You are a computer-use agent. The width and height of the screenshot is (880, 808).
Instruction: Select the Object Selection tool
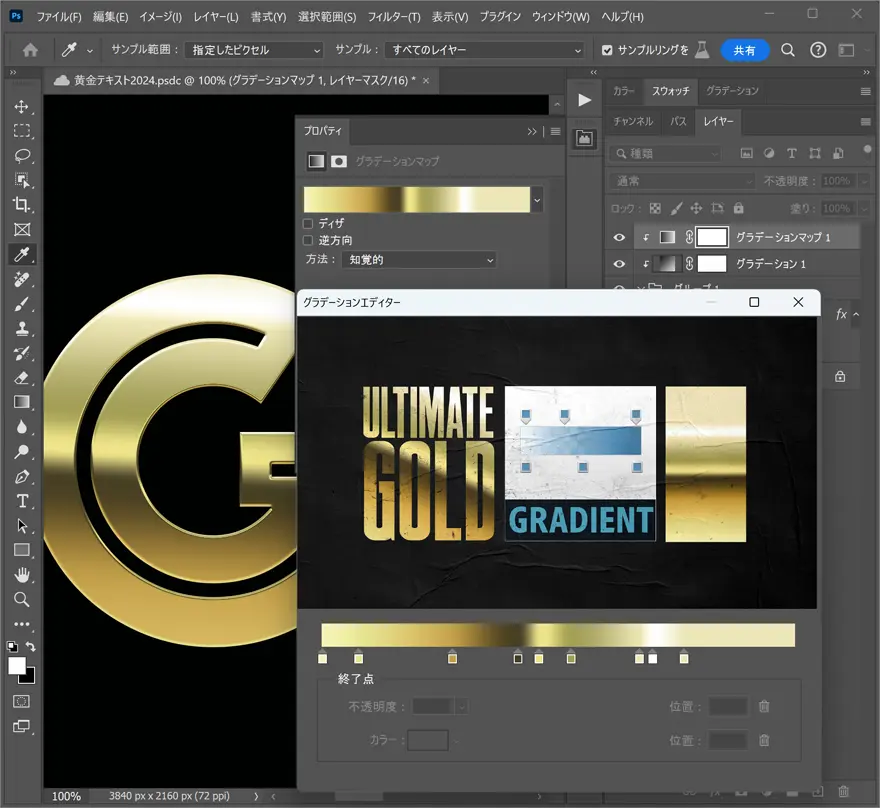coord(22,180)
